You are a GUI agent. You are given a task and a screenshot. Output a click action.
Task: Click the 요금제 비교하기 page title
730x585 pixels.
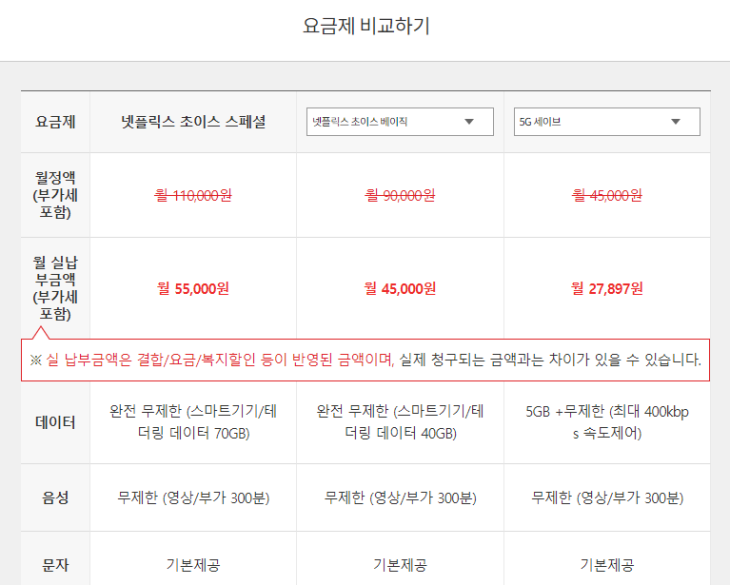click(x=366, y=26)
